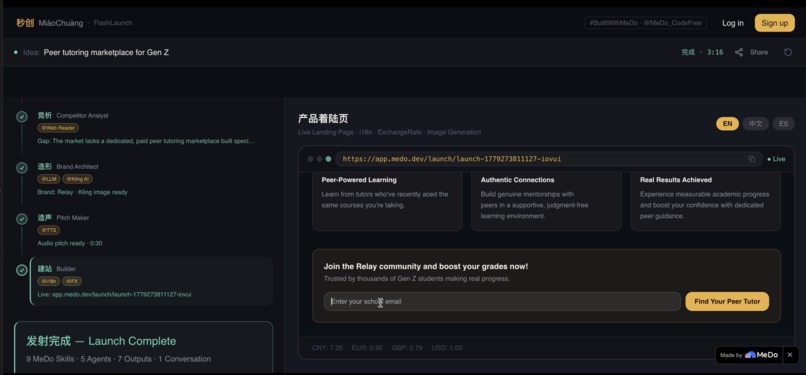Click the @TTS tag
Screen dimensions: 806x375
(x=48, y=230)
